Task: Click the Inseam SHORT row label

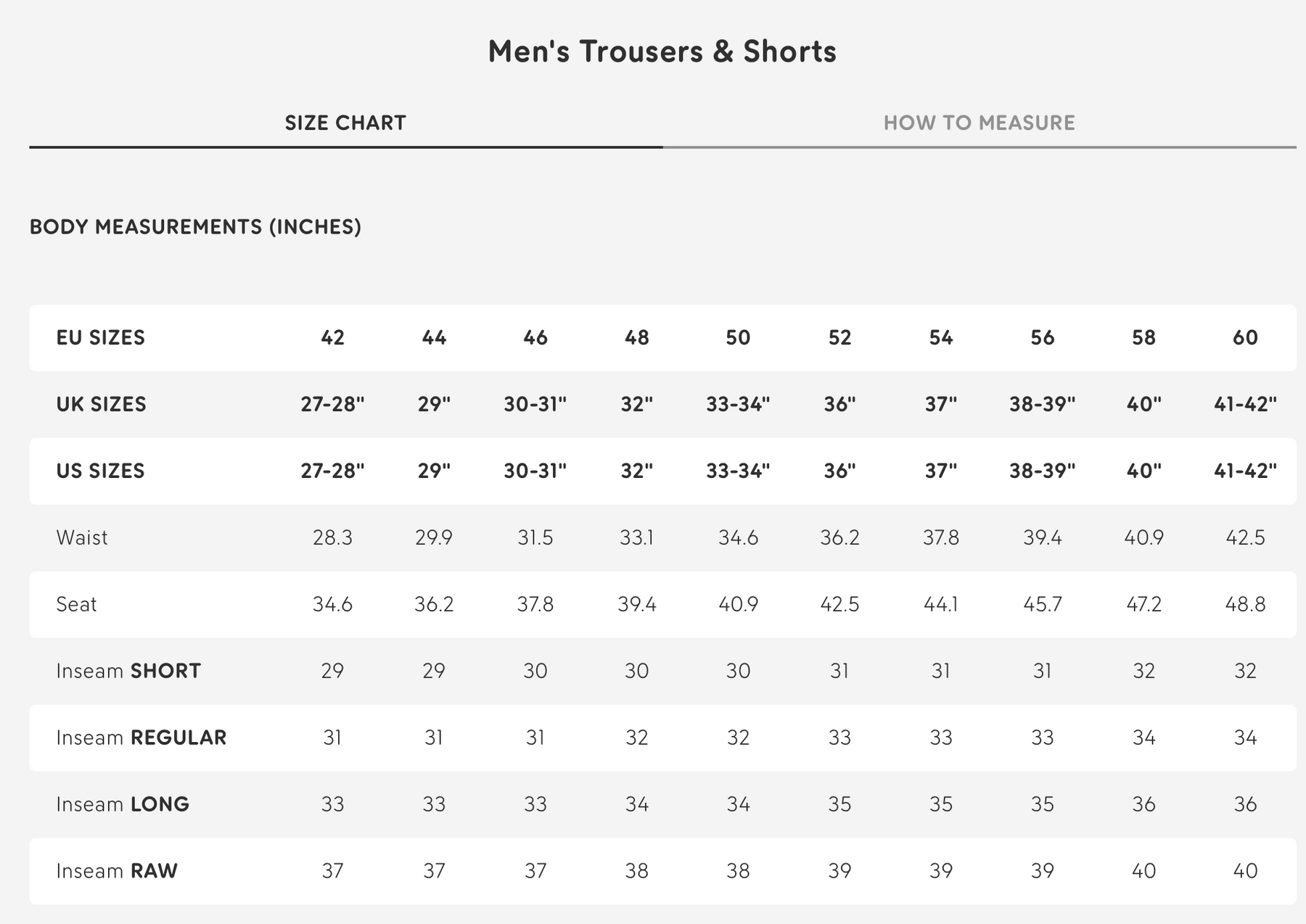Action: coord(128,672)
